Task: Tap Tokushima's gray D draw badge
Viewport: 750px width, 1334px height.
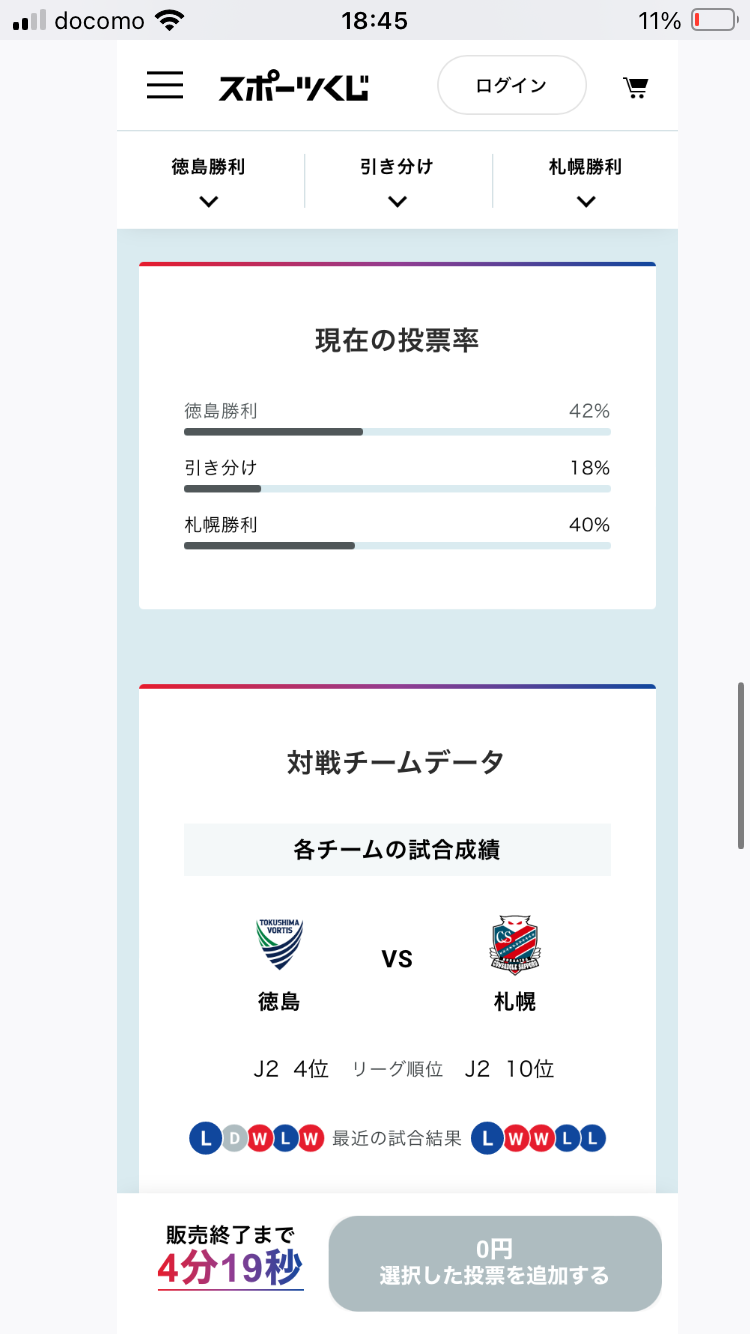Action: coord(232,1138)
